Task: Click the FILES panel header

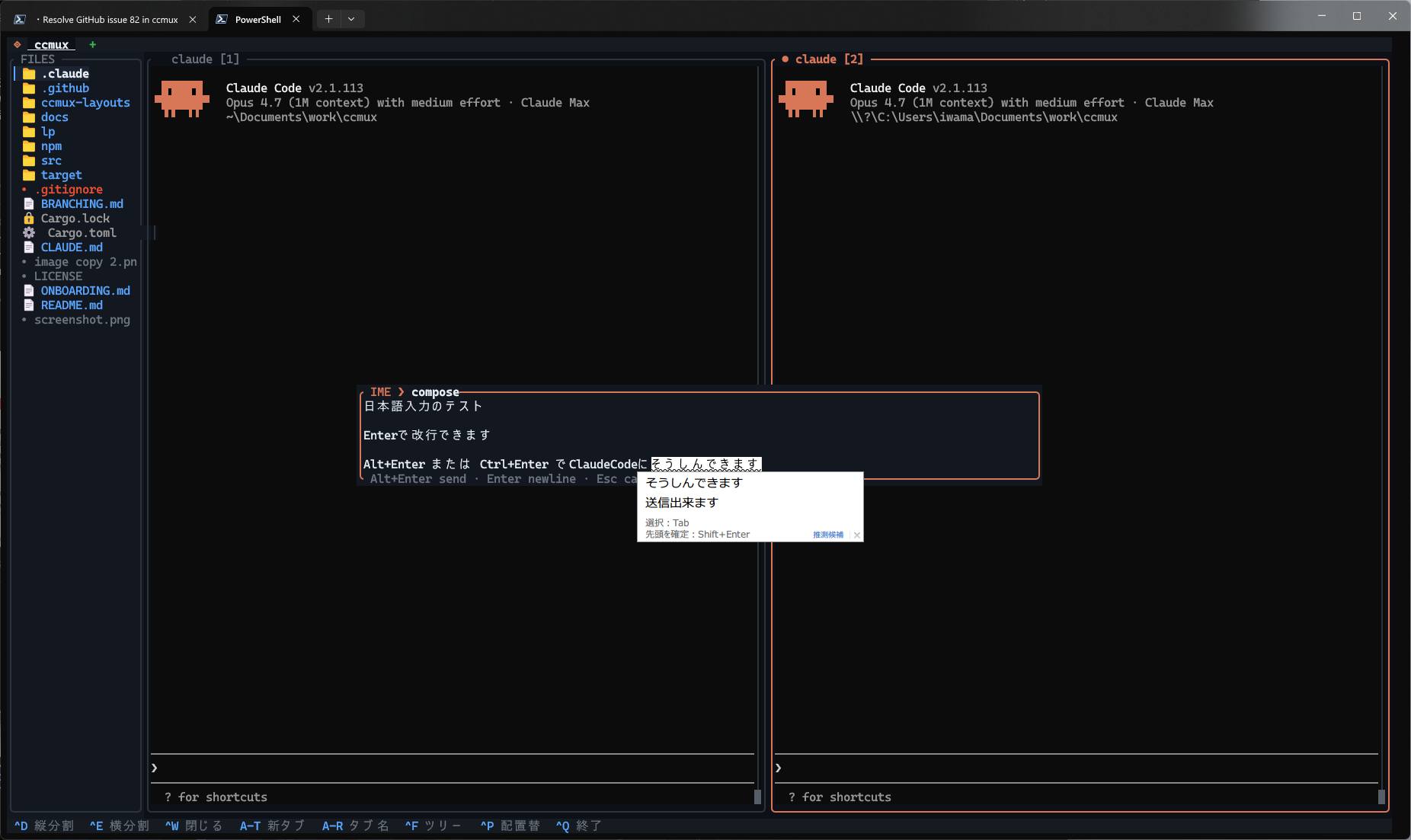Action: 38,59
